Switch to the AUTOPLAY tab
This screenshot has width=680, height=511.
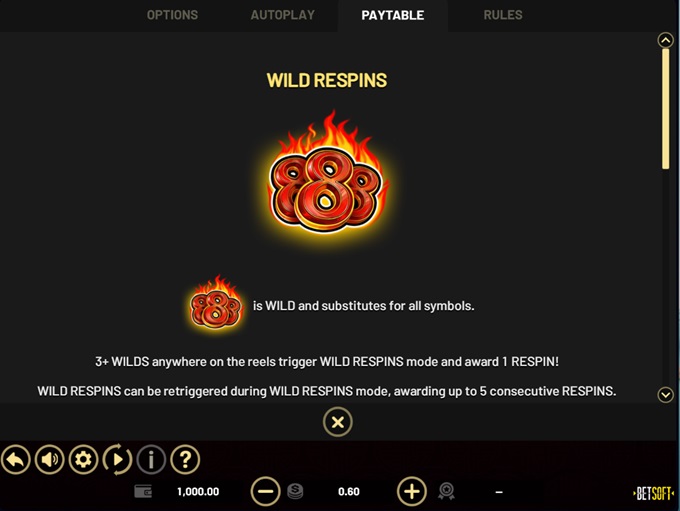coord(283,15)
